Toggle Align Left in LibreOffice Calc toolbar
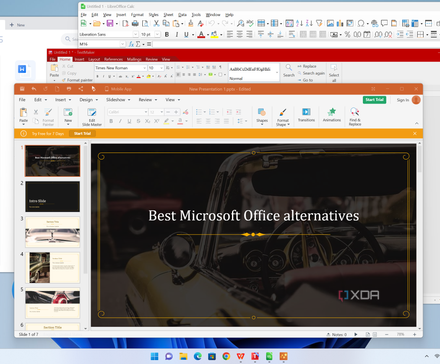 coord(230,34)
